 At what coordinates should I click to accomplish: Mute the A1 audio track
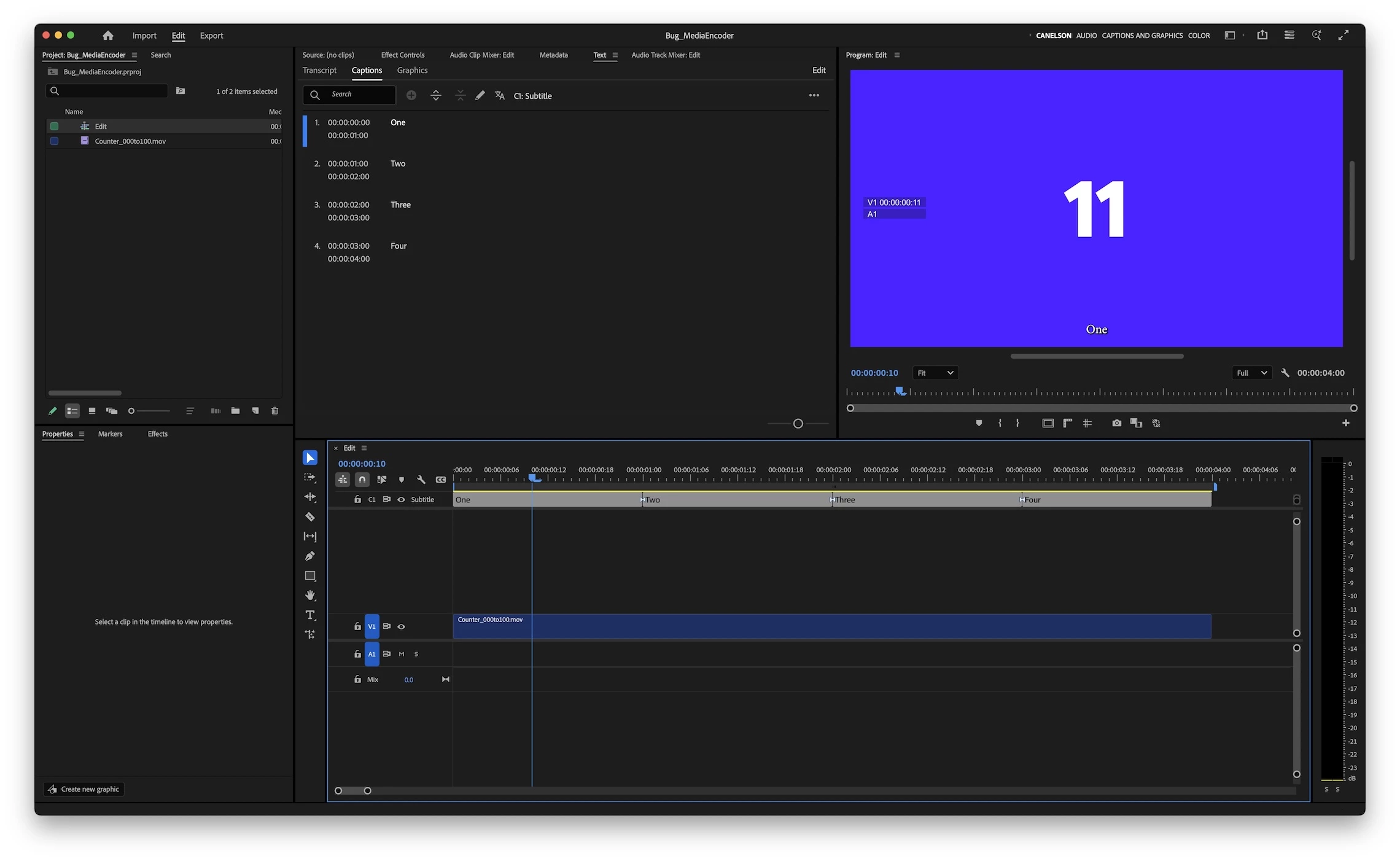click(x=402, y=654)
